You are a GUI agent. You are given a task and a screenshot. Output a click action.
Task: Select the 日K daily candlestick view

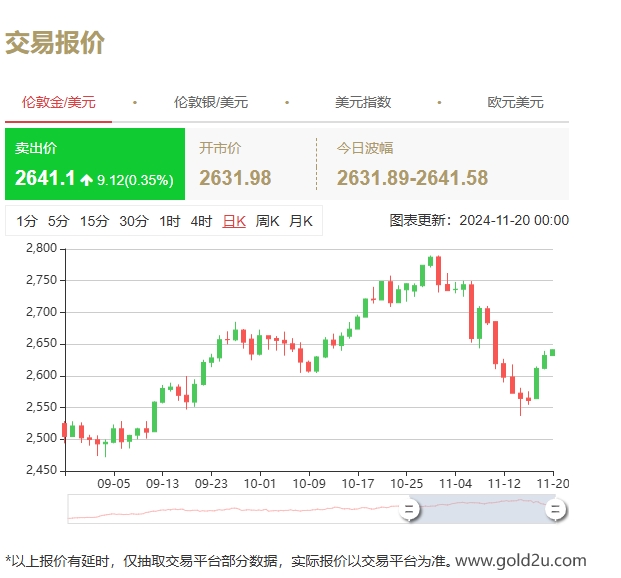click(234, 221)
